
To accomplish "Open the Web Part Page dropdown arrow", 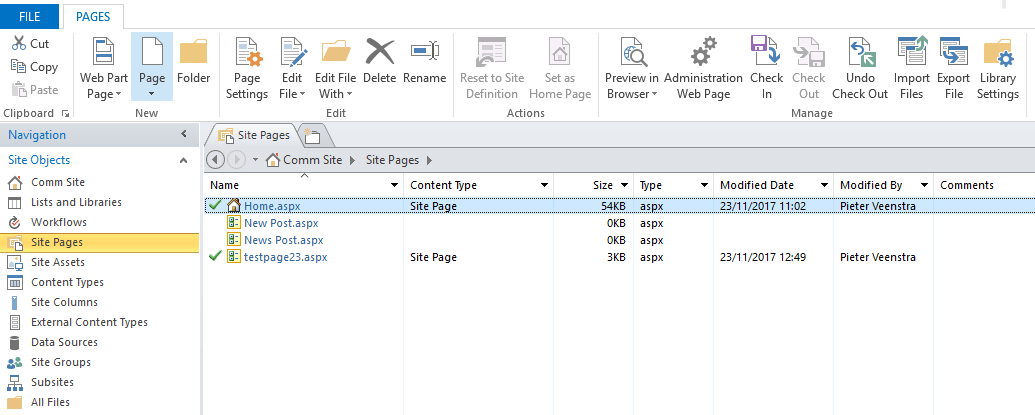I will pyautogui.click(x=118, y=94).
